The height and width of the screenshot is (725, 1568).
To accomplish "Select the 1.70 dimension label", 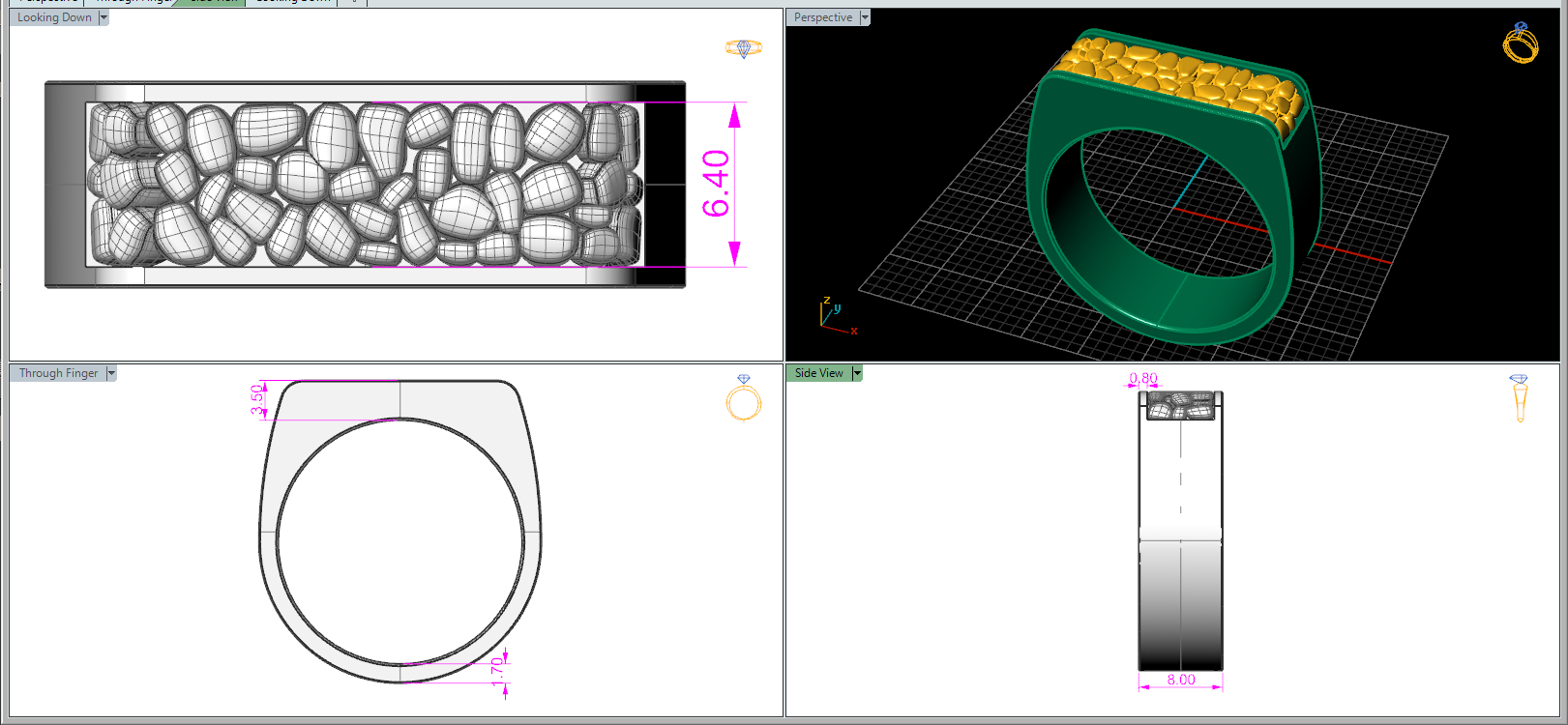I will tap(497, 672).
